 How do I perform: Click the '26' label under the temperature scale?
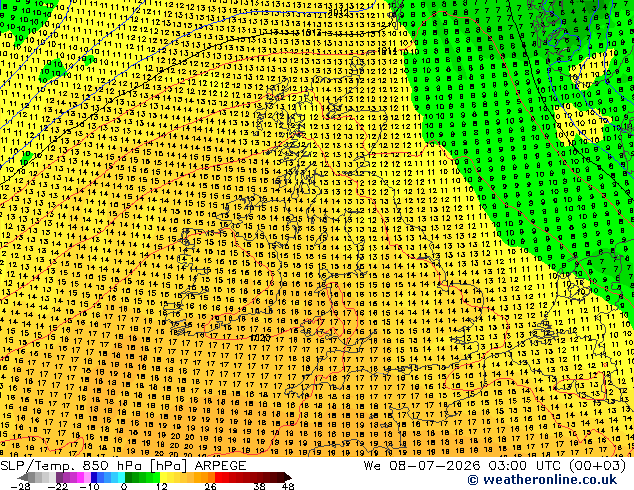210,486
